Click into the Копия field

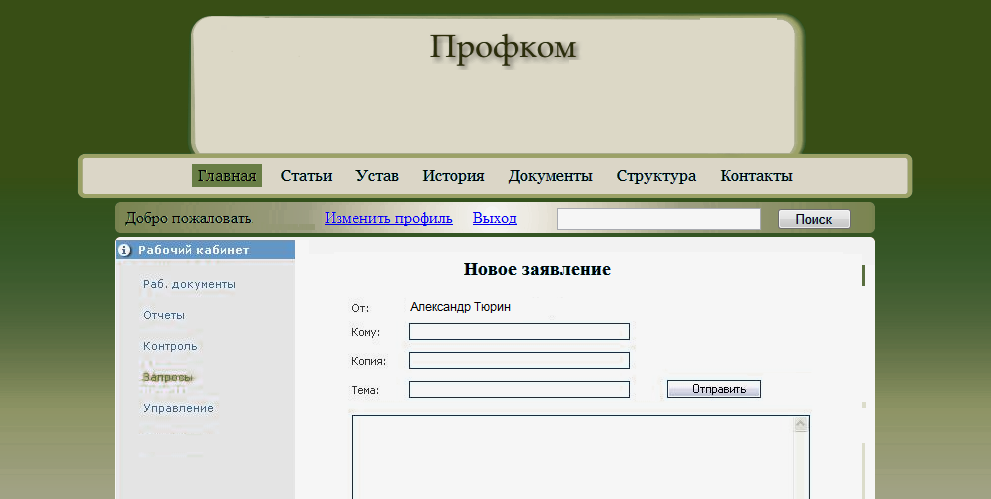pos(520,361)
